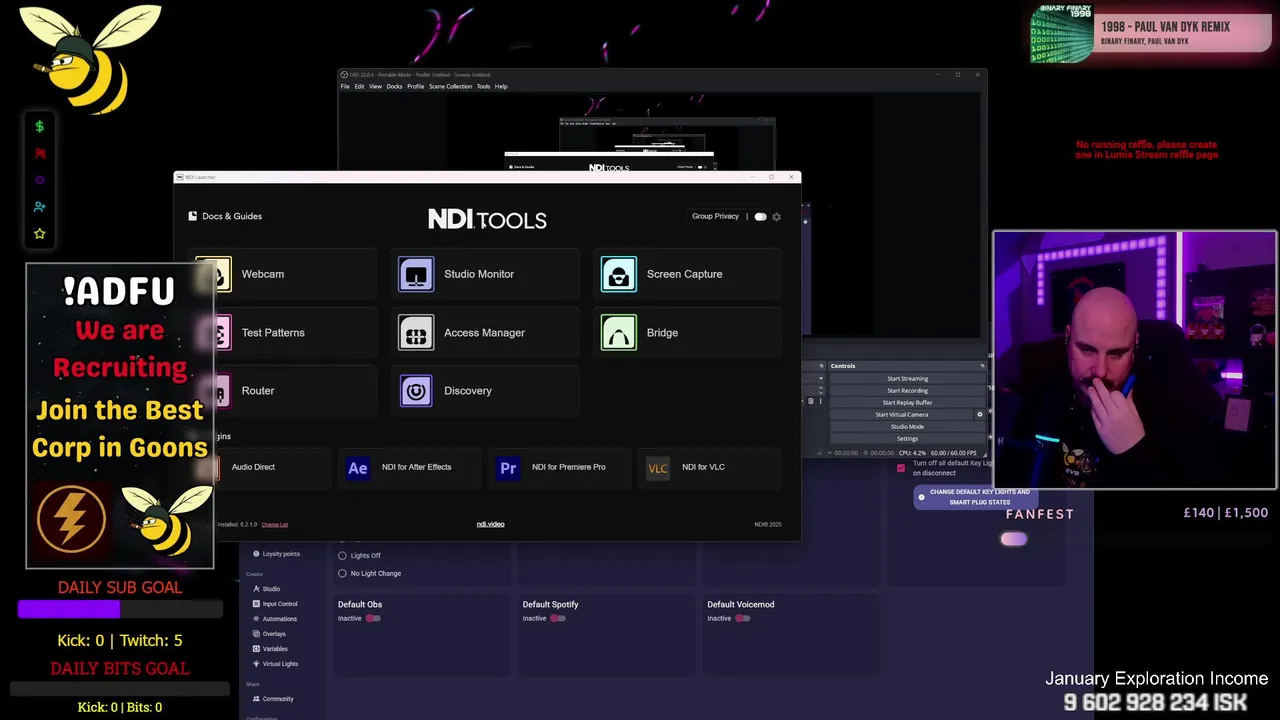Open the Edit menu in OBS

click(359, 86)
